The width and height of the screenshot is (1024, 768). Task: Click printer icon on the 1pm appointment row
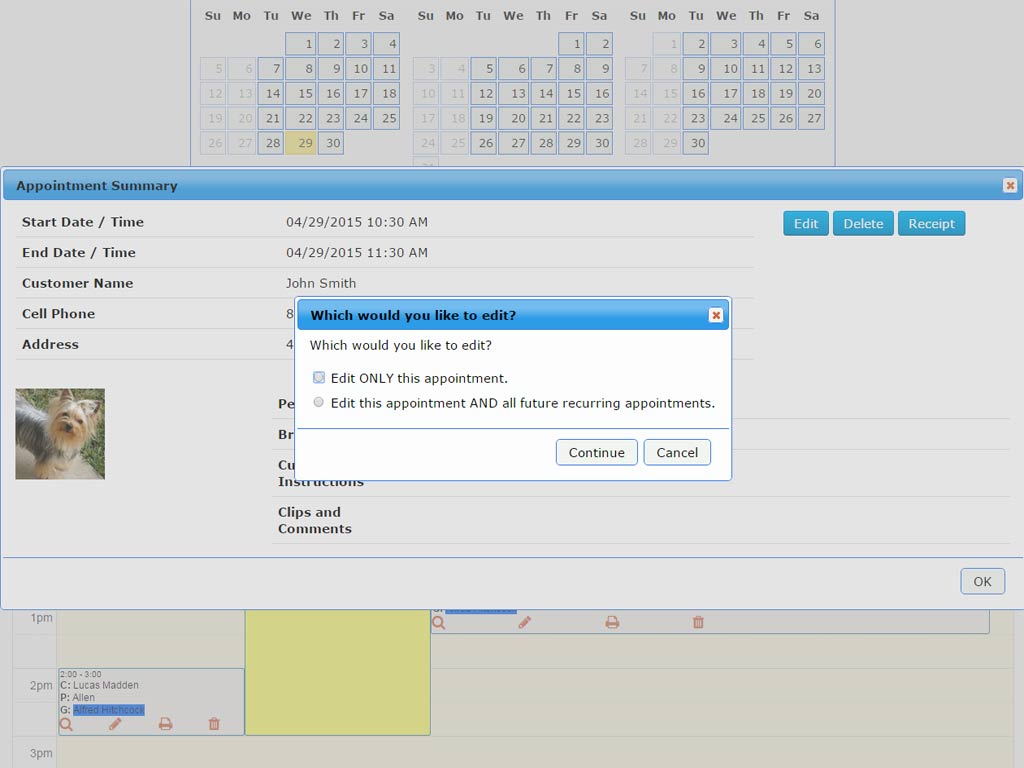611,621
